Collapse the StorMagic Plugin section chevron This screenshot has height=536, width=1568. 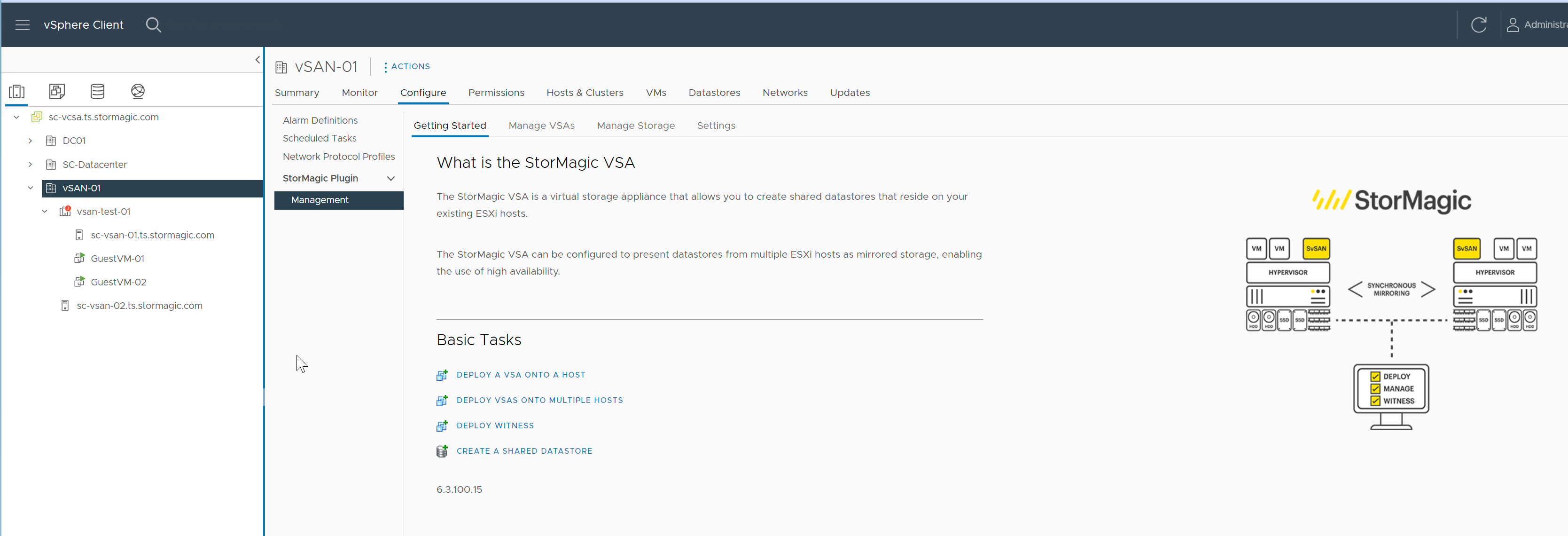391,179
